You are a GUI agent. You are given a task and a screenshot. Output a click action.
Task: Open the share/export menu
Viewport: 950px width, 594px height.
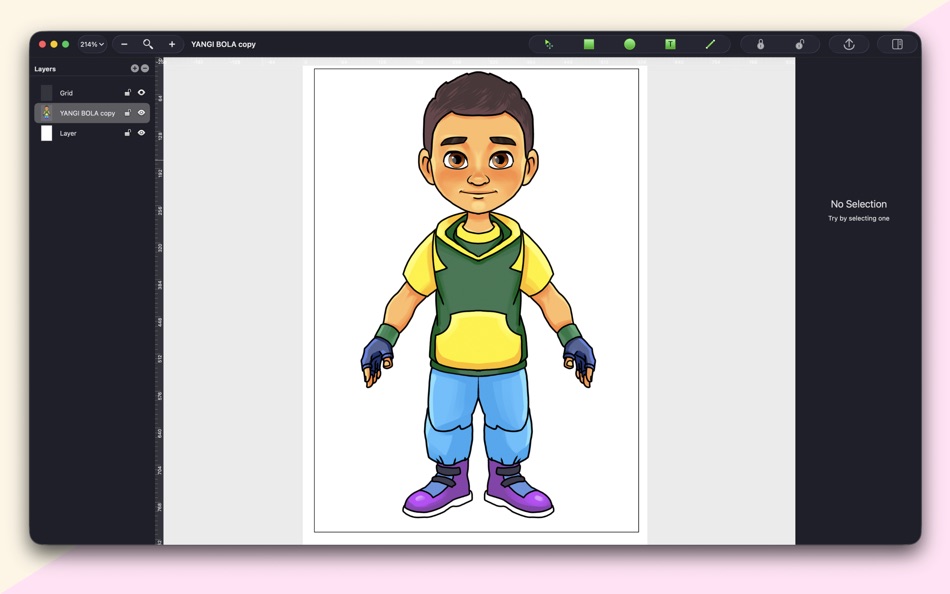click(x=849, y=44)
